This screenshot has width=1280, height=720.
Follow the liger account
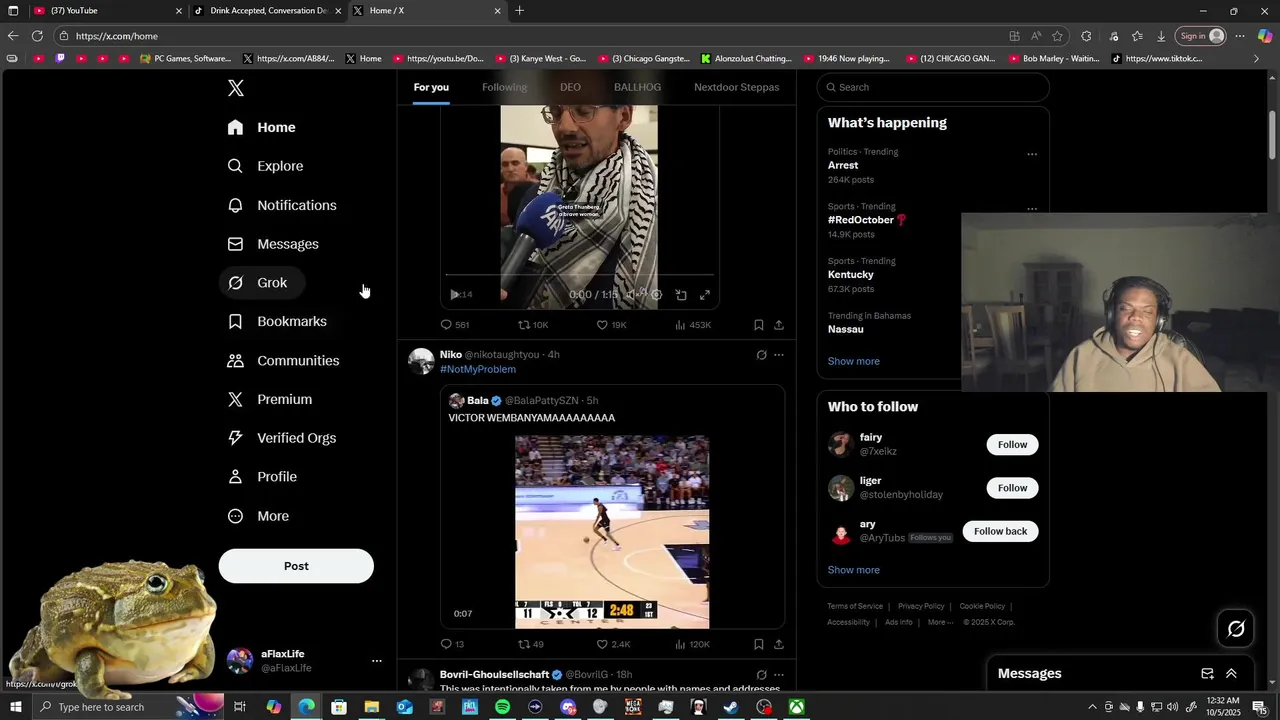pos(1012,488)
